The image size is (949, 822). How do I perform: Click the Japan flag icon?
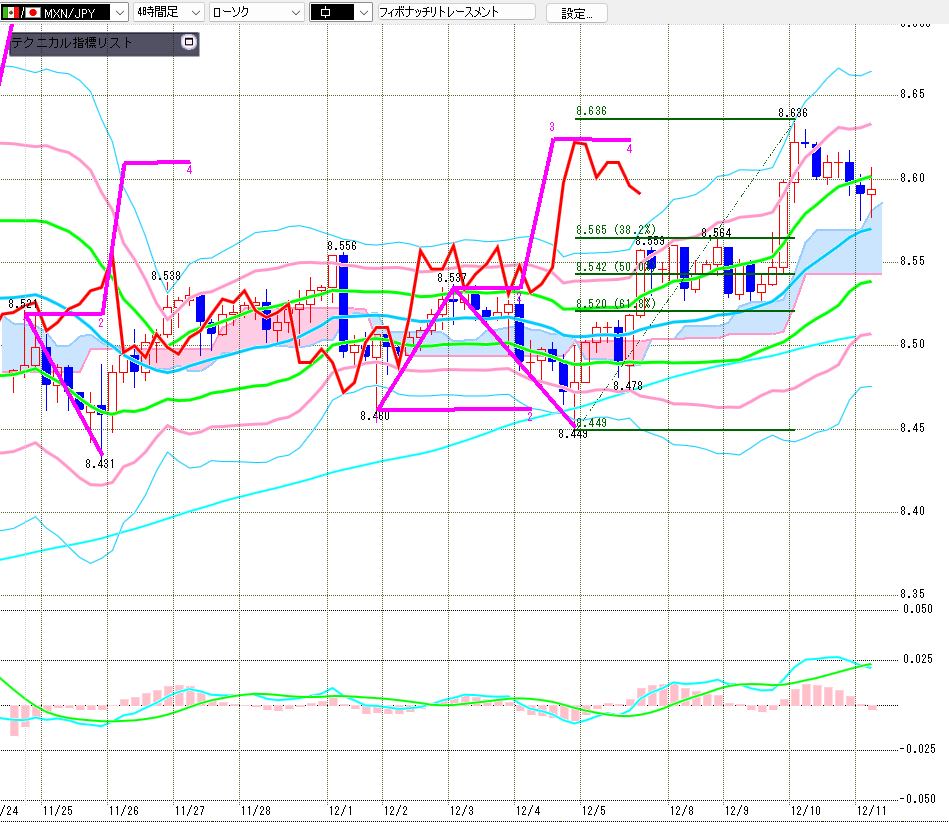pyautogui.click(x=33, y=13)
